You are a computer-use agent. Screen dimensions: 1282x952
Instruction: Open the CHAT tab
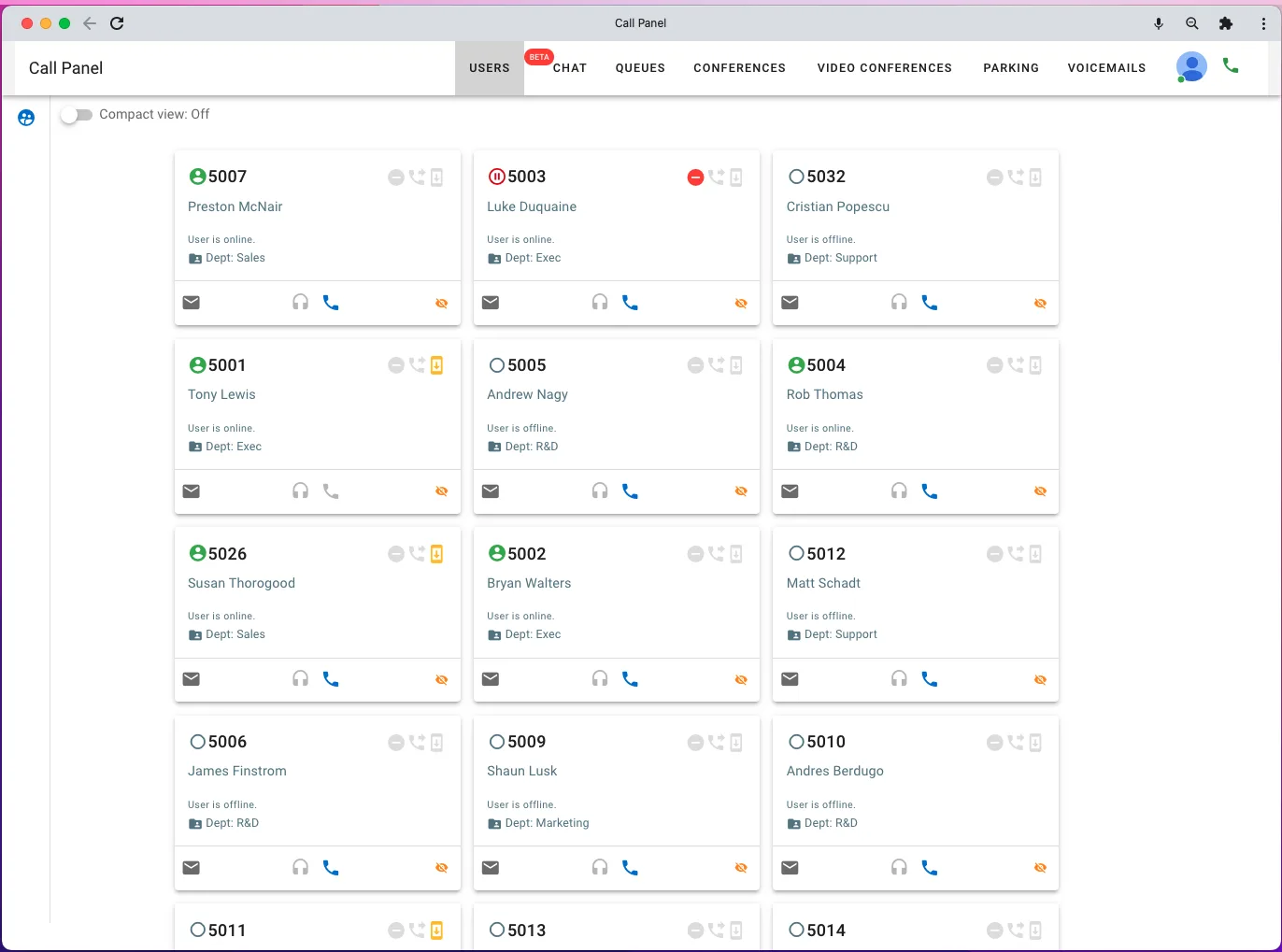click(569, 68)
